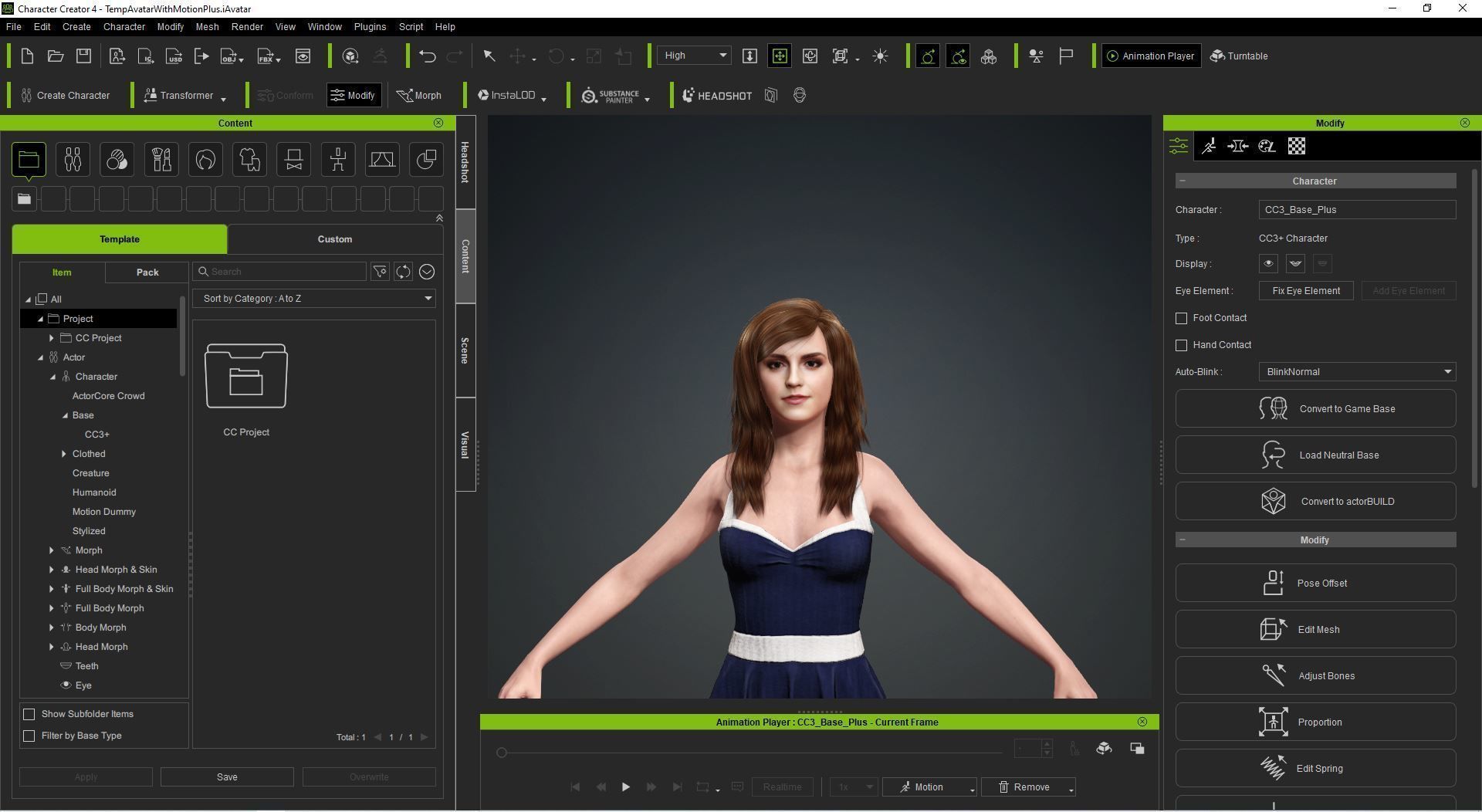This screenshot has height=812, width=1482.
Task: Click the content Search field
Action: pyautogui.click(x=279, y=272)
